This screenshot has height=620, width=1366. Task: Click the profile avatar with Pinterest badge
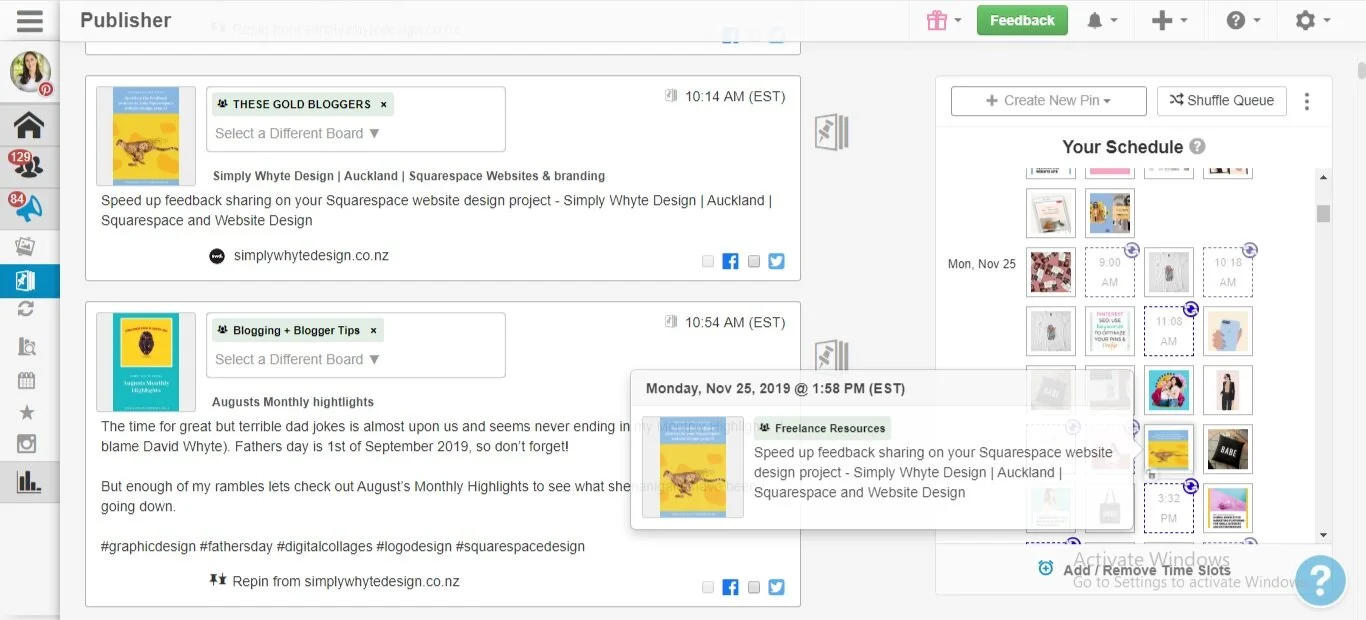30,72
